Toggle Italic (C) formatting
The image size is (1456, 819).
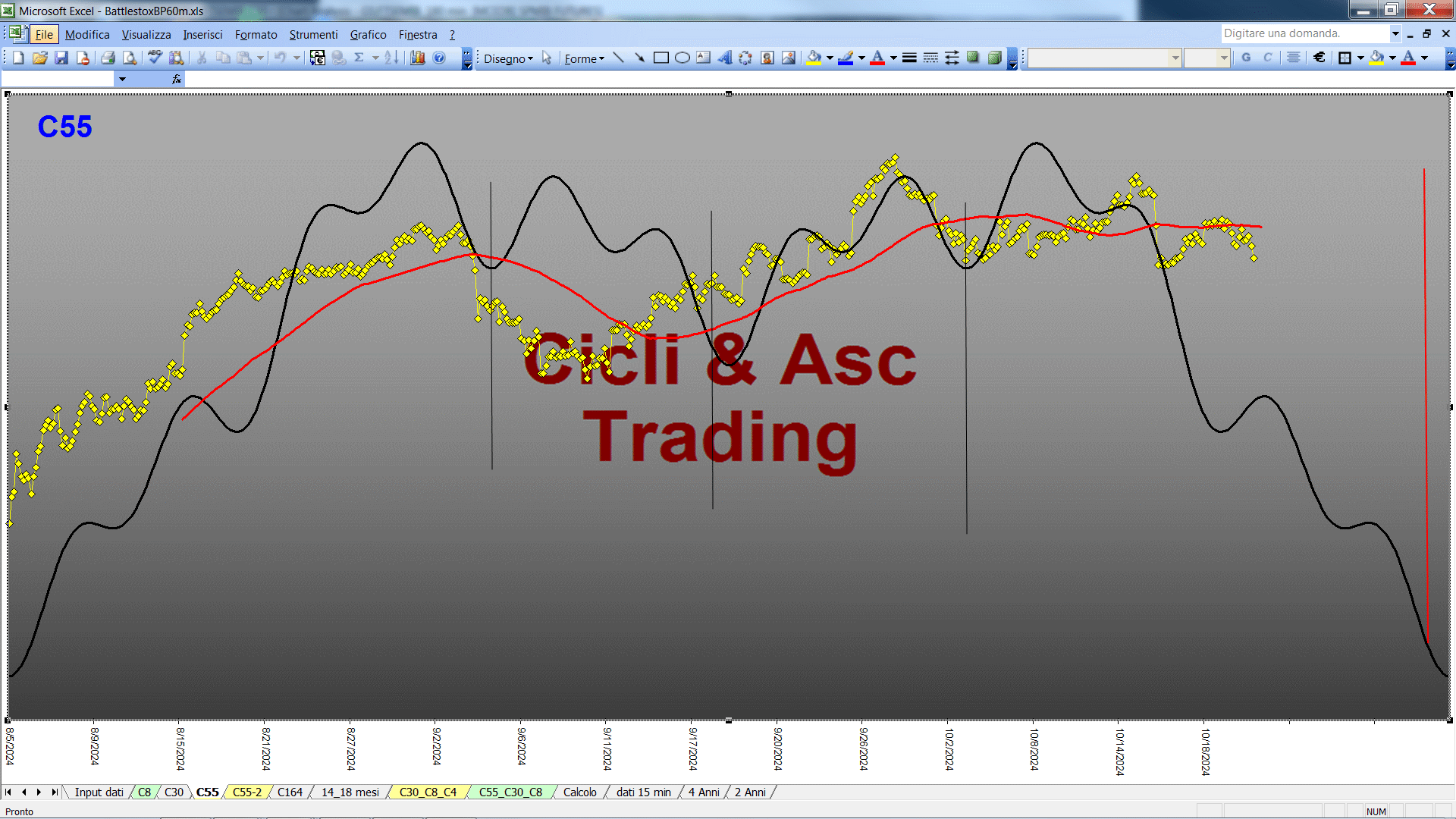click(1267, 58)
